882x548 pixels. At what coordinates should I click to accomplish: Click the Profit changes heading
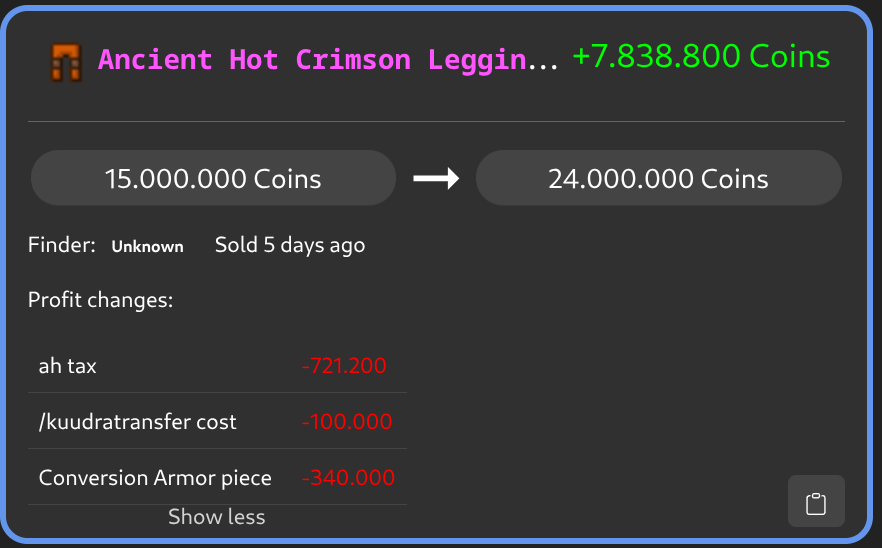click(101, 300)
